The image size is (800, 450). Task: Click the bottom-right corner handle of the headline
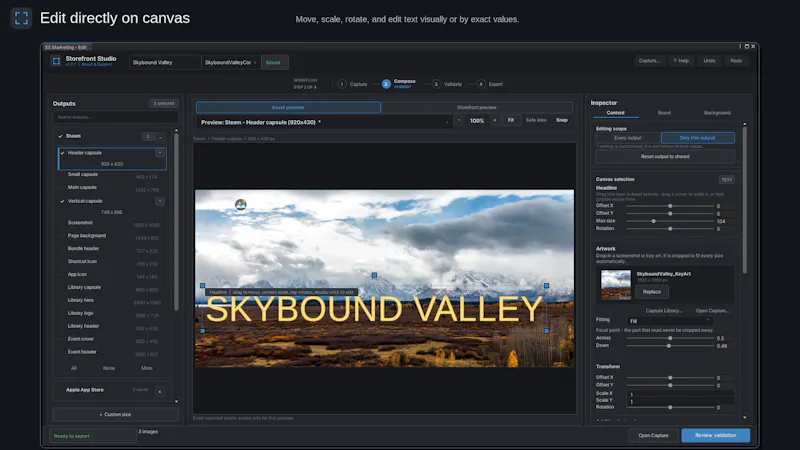coord(546,331)
